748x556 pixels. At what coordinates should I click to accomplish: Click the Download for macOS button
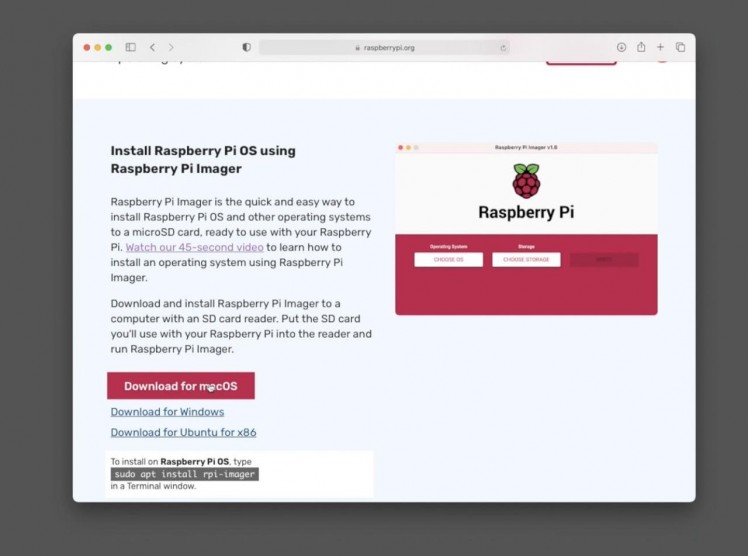(x=181, y=386)
